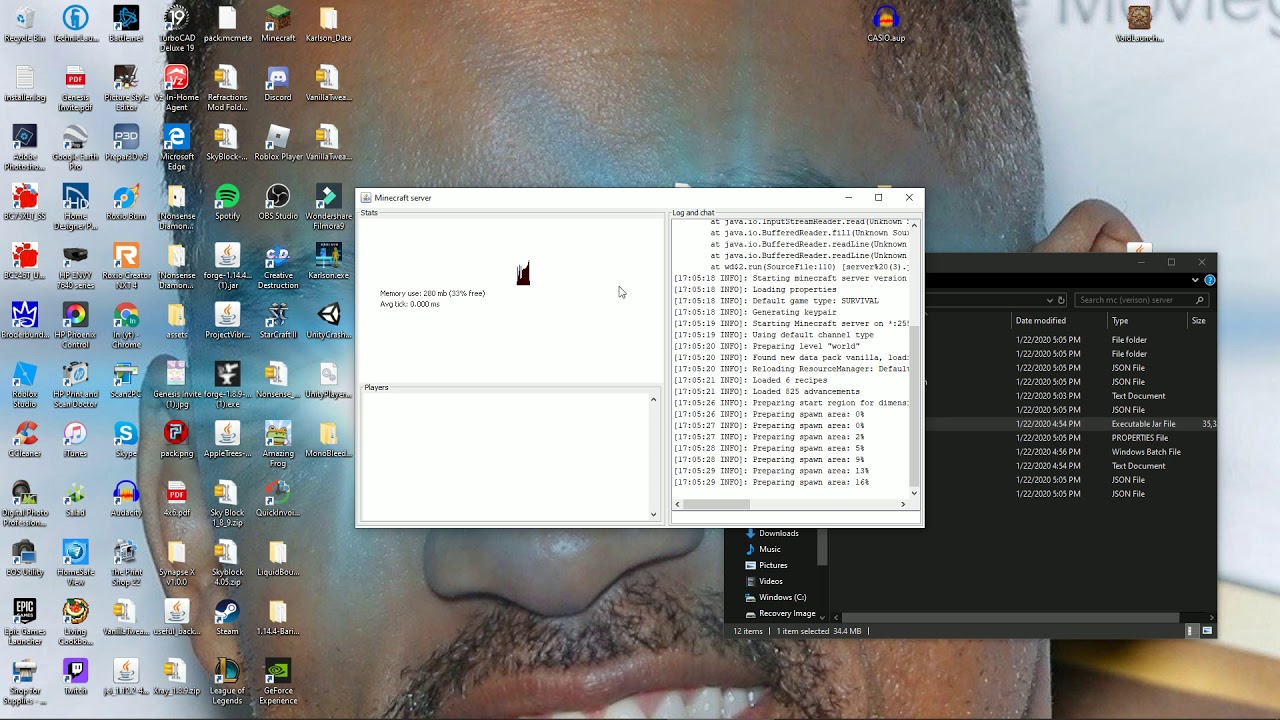
Task: Open Music in the navigation pane
Action: (769, 549)
